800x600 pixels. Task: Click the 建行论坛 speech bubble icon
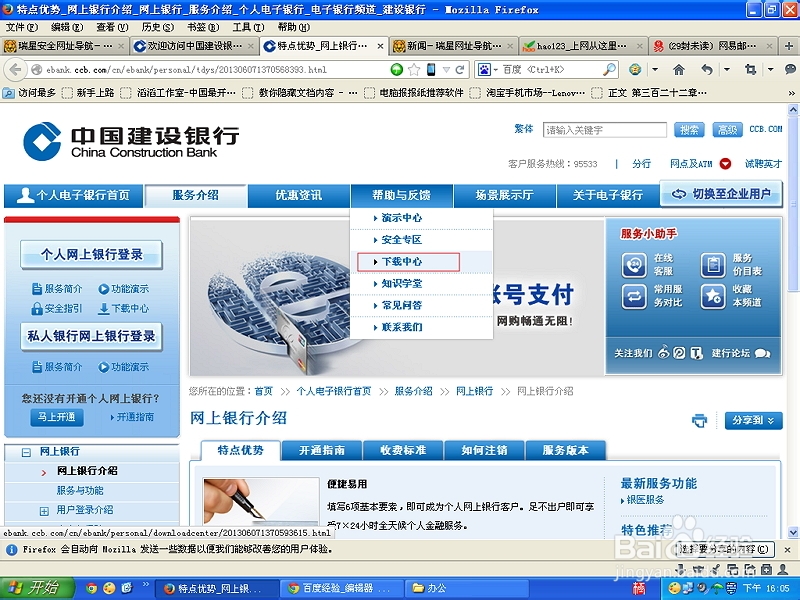762,353
